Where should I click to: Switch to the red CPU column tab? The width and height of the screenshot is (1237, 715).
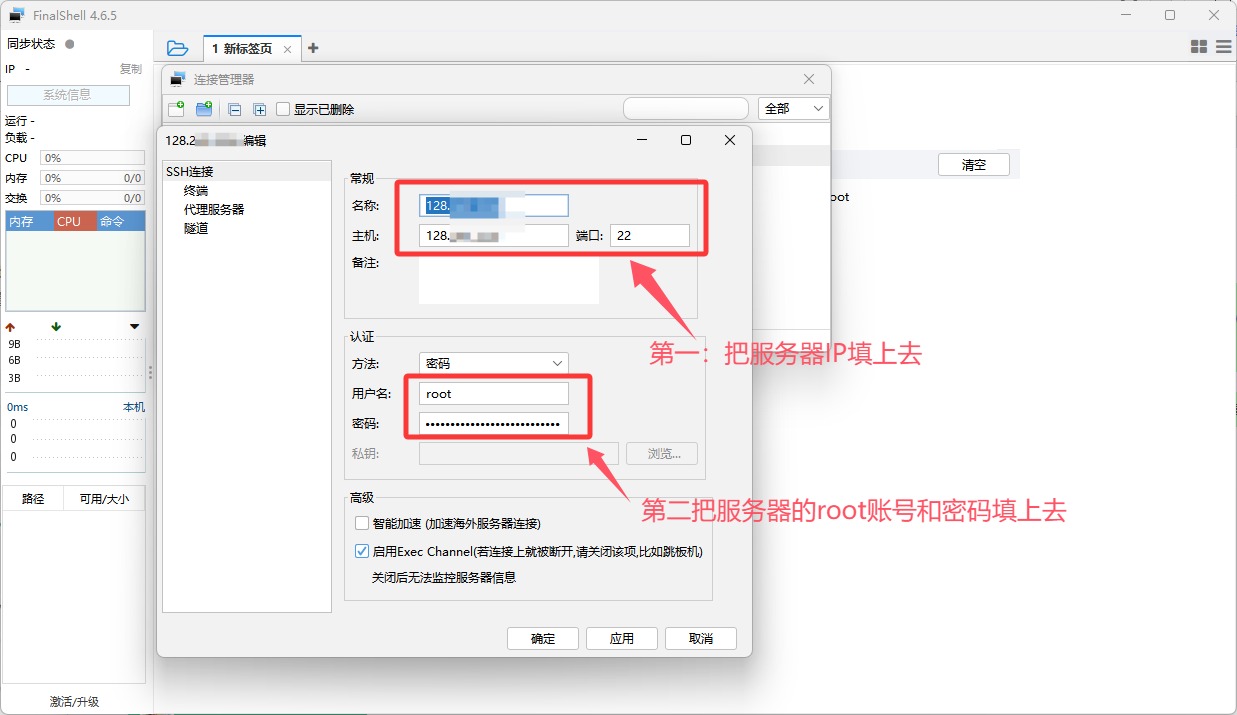point(75,221)
